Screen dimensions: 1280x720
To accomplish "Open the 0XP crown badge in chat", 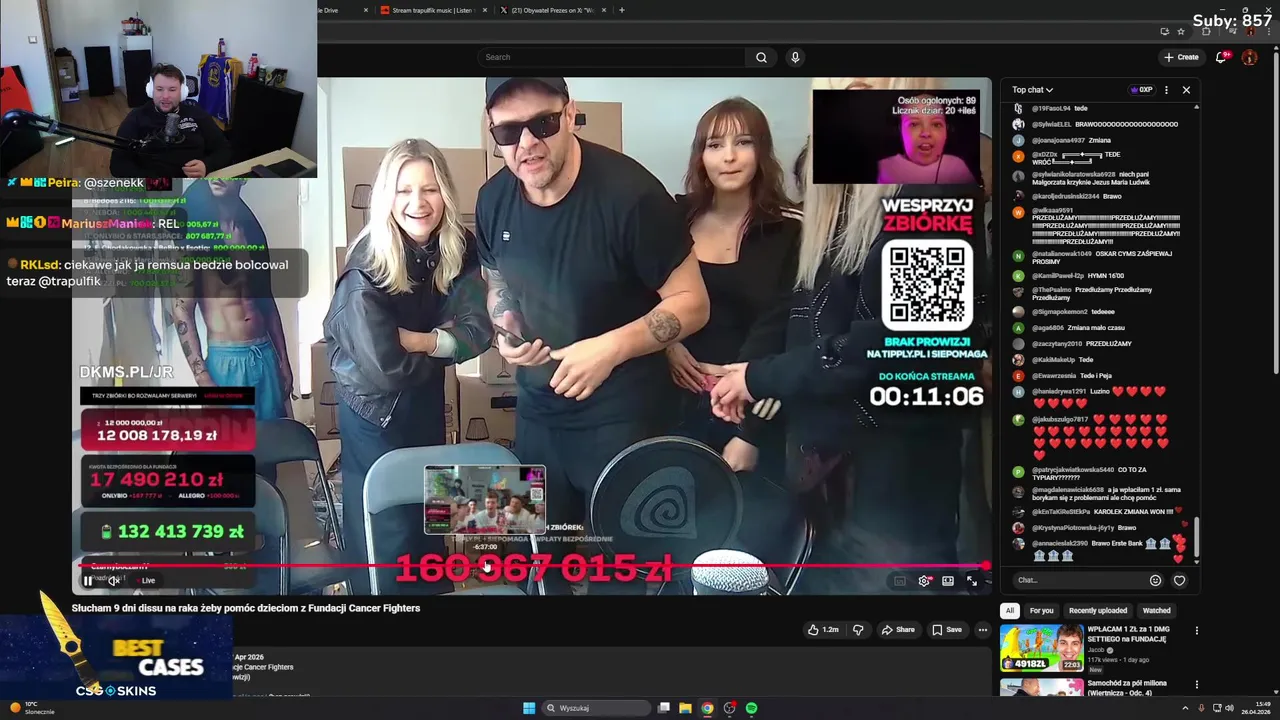I will (x=1141, y=90).
